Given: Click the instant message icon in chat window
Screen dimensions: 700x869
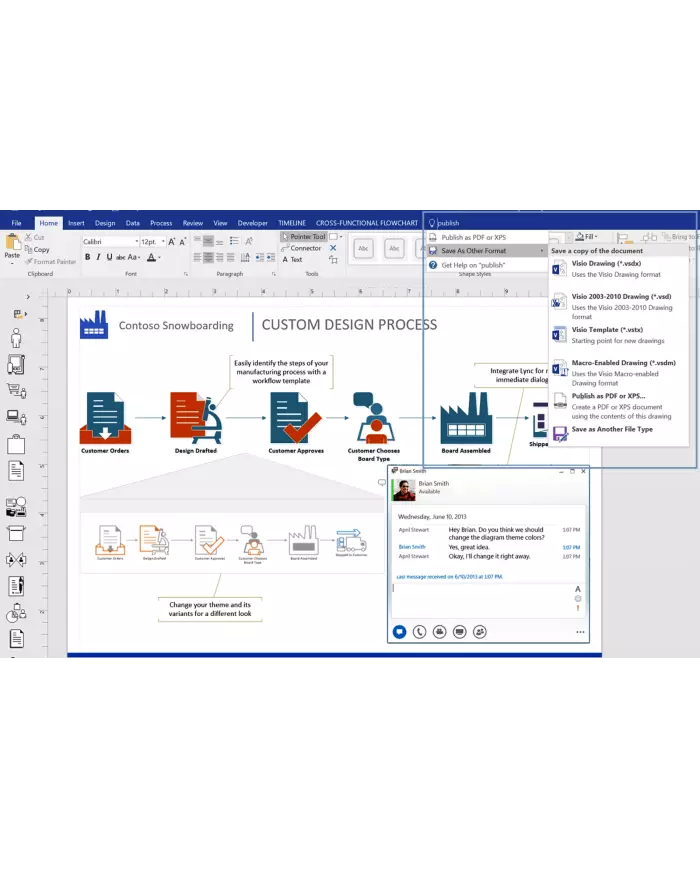Looking at the screenshot, I should coord(400,632).
